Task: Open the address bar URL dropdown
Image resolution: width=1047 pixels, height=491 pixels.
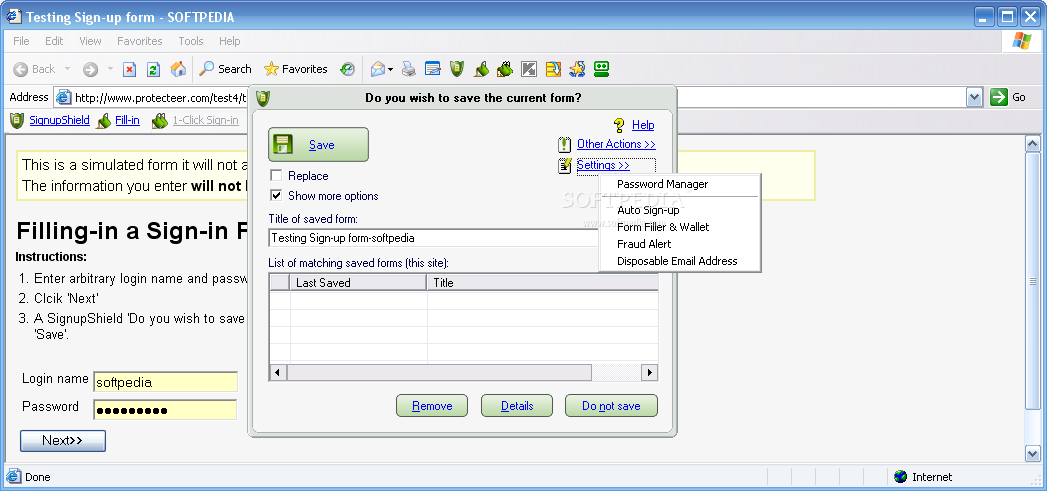Action: [974, 98]
